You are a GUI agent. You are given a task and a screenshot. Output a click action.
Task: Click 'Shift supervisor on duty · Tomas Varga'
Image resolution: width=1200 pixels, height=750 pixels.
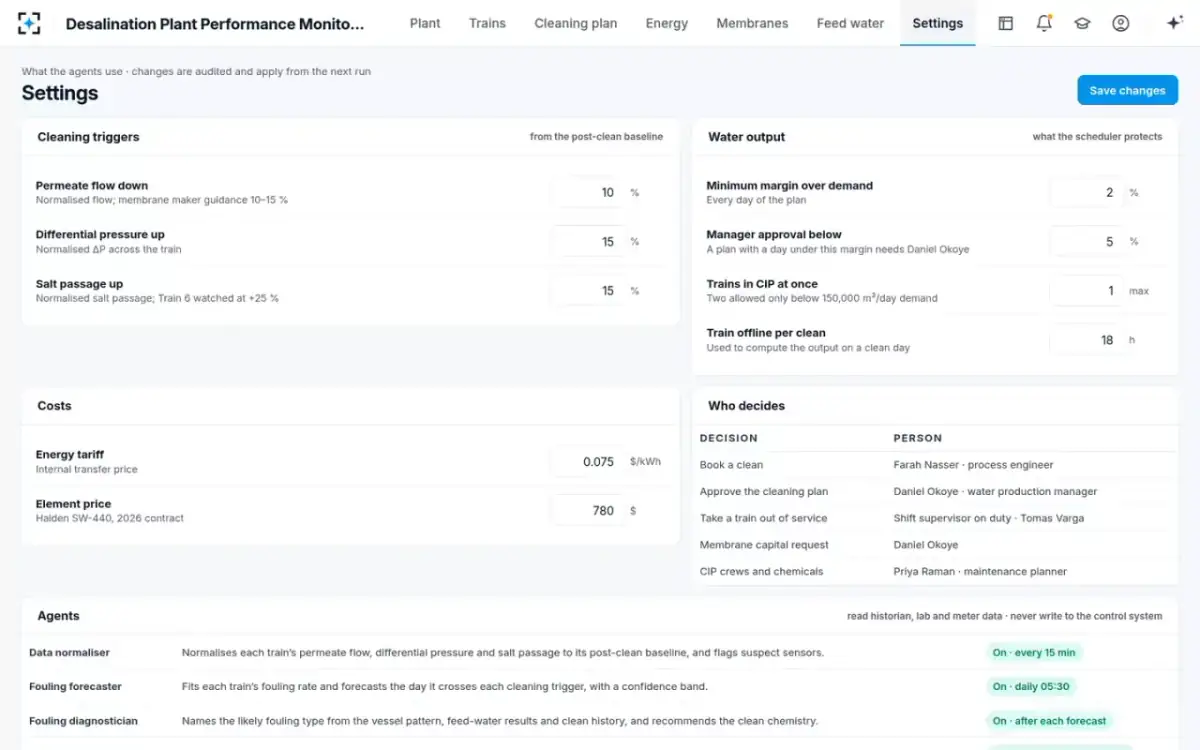[988, 518]
